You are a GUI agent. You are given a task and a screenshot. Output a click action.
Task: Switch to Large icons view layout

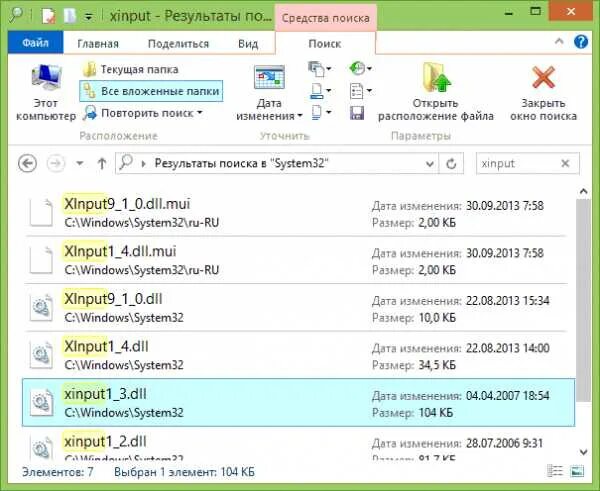tap(577, 471)
